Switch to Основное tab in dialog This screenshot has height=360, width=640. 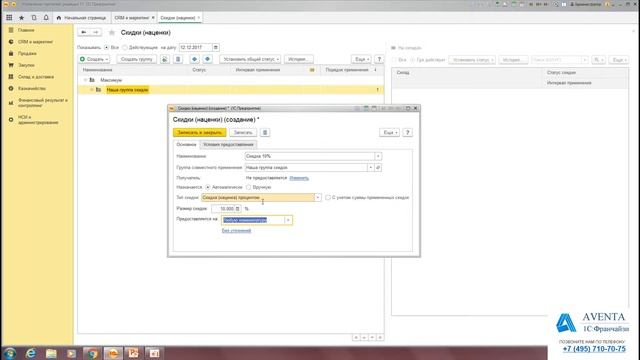186,144
